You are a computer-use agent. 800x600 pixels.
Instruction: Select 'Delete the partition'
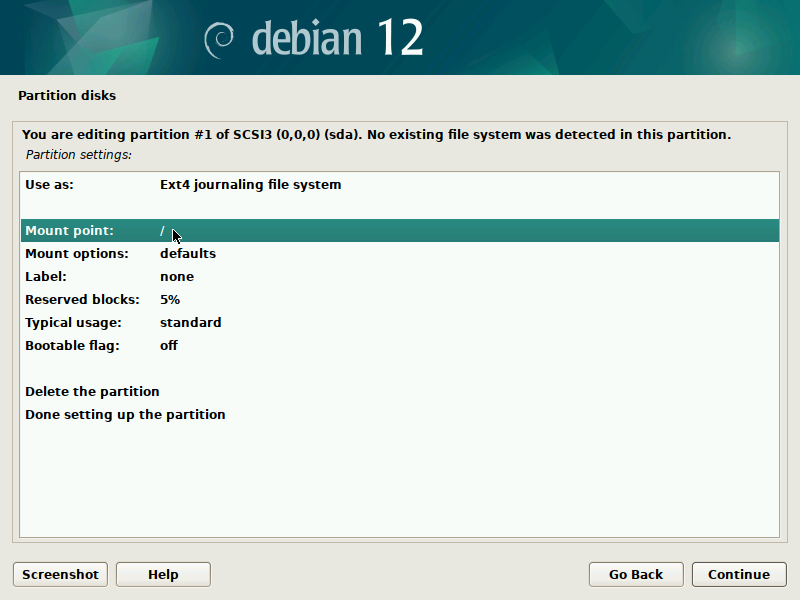(x=400, y=391)
